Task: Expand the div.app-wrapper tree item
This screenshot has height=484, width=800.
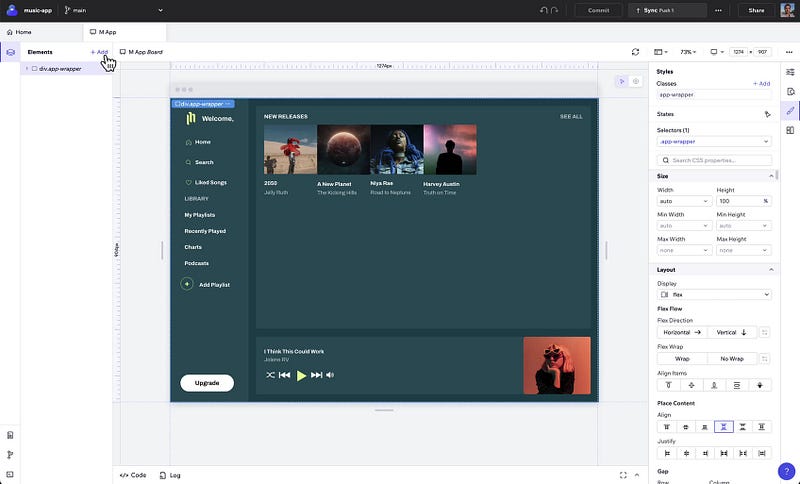Action: click(27, 69)
